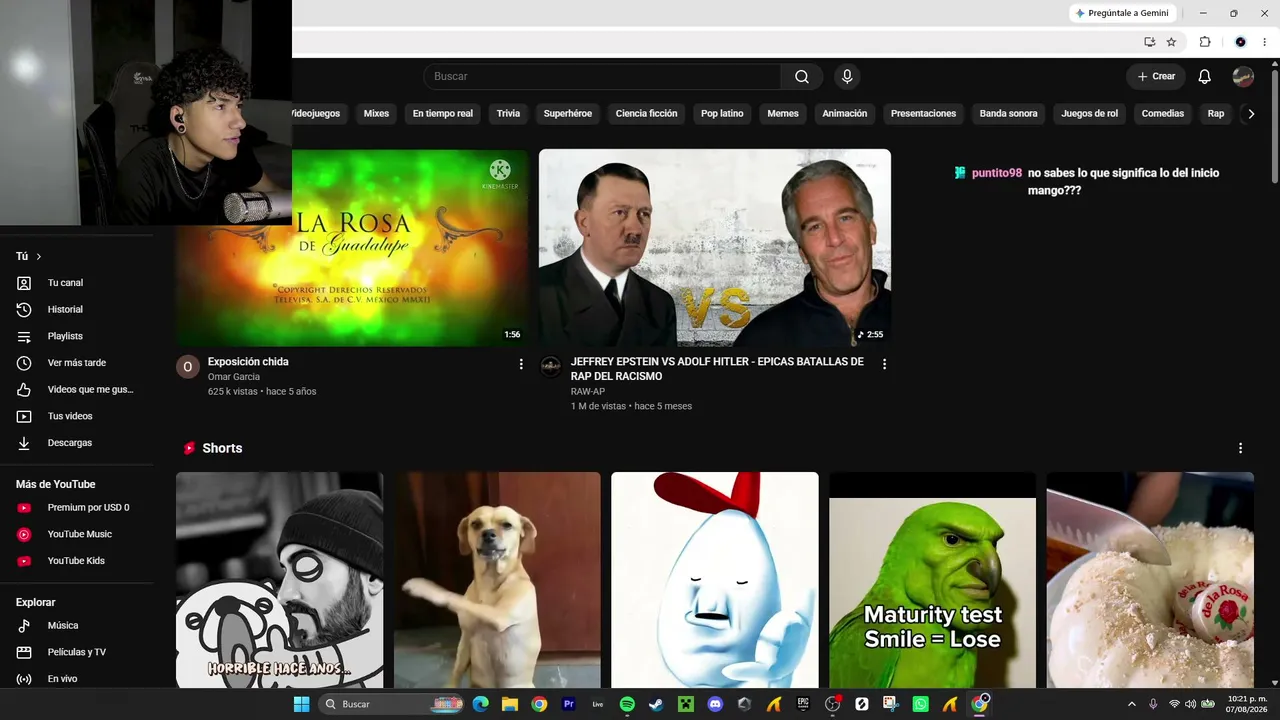The width and height of the screenshot is (1280, 720).
Task: Bookmark this page with the star icon
Action: pyautogui.click(x=1171, y=42)
